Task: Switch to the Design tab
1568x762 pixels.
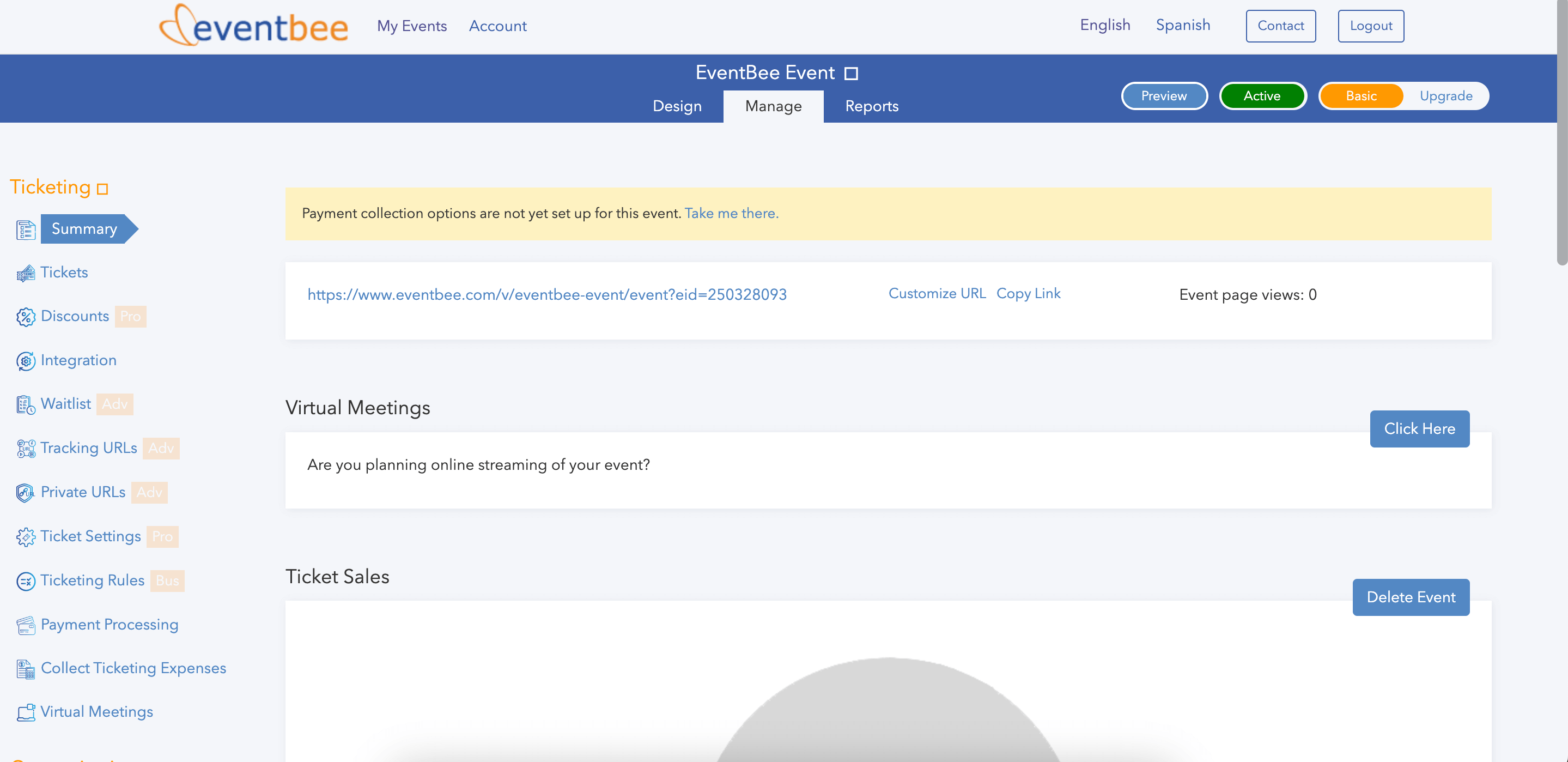Action: pos(676,107)
